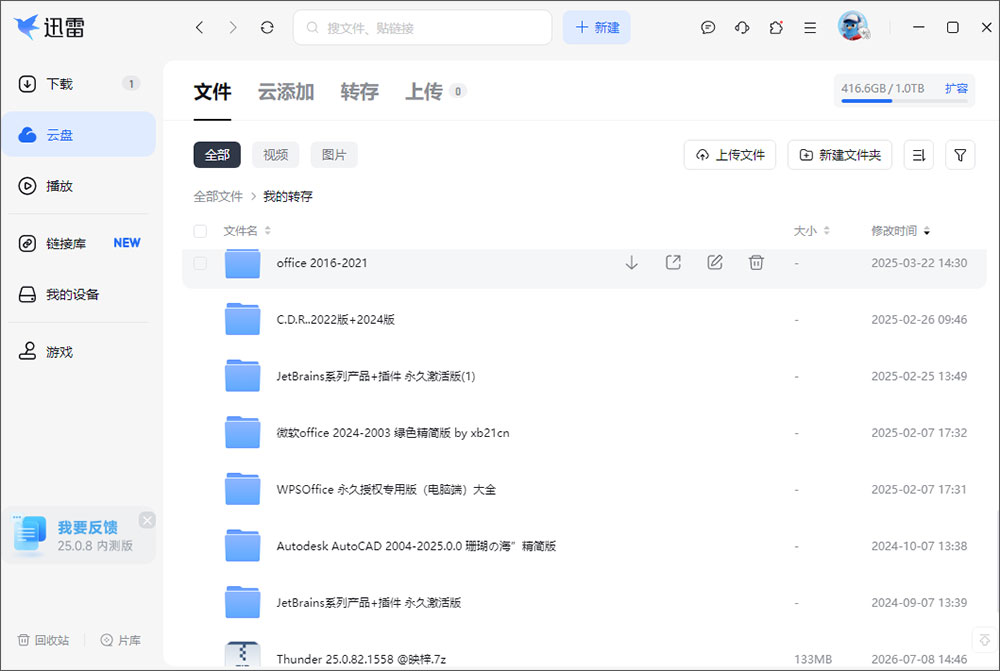Open the messages chat icon
Image resolution: width=1000 pixels, height=671 pixels.
coord(708,27)
